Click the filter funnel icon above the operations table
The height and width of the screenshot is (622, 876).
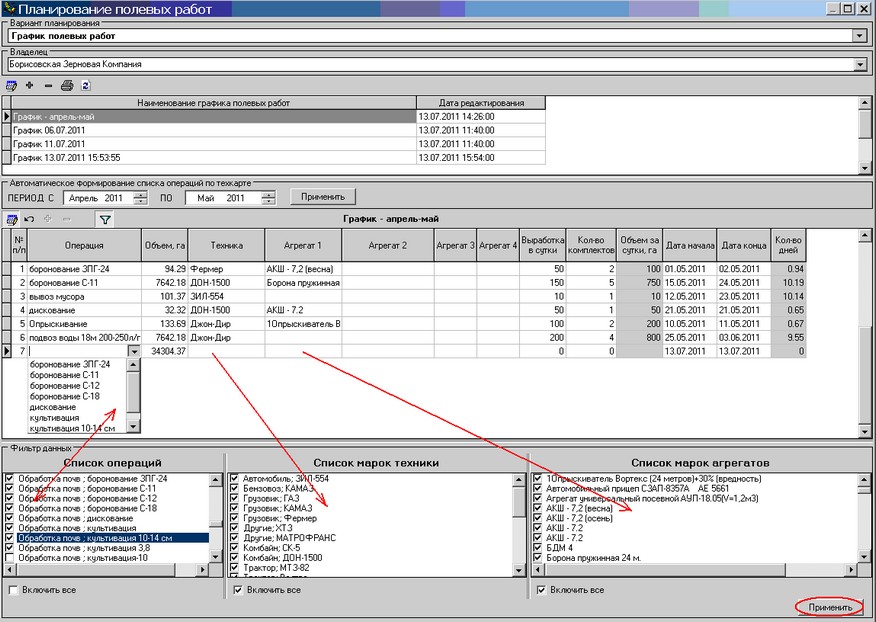coord(105,219)
